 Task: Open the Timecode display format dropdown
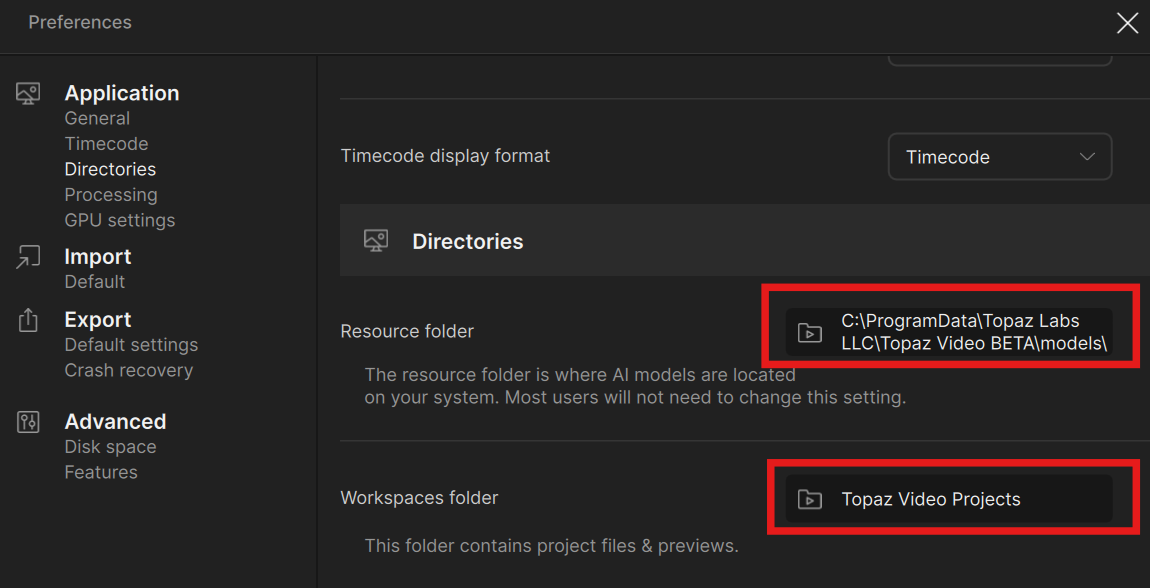click(999, 157)
